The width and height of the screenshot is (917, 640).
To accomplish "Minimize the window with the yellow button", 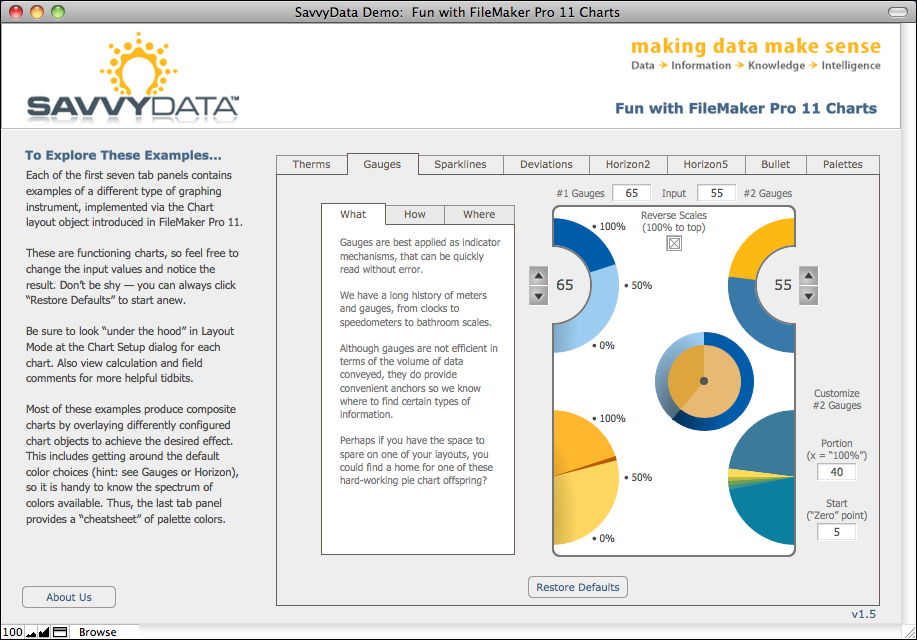I will click(37, 12).
